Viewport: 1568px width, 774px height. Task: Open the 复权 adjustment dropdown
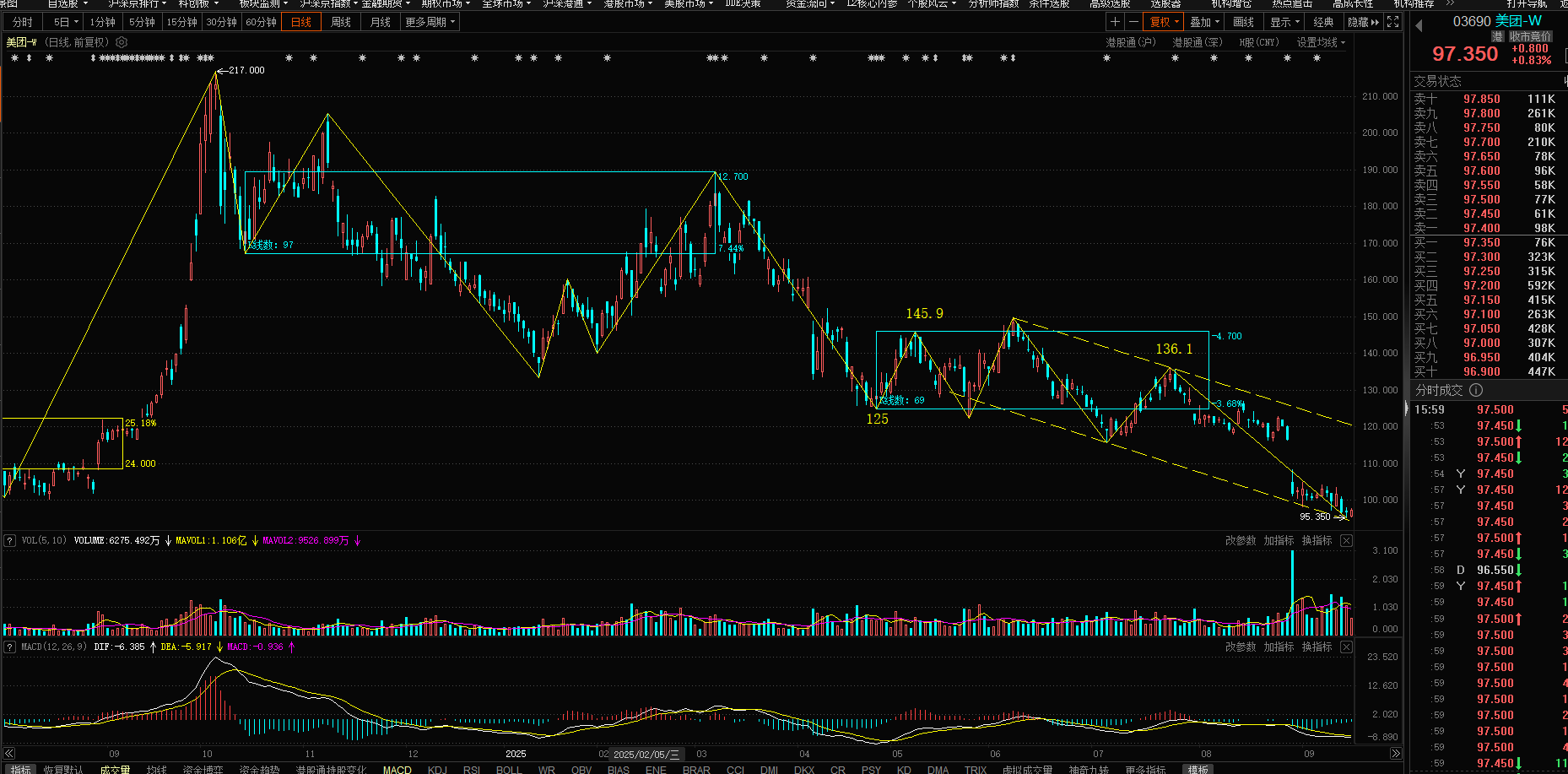point(1165,22)
